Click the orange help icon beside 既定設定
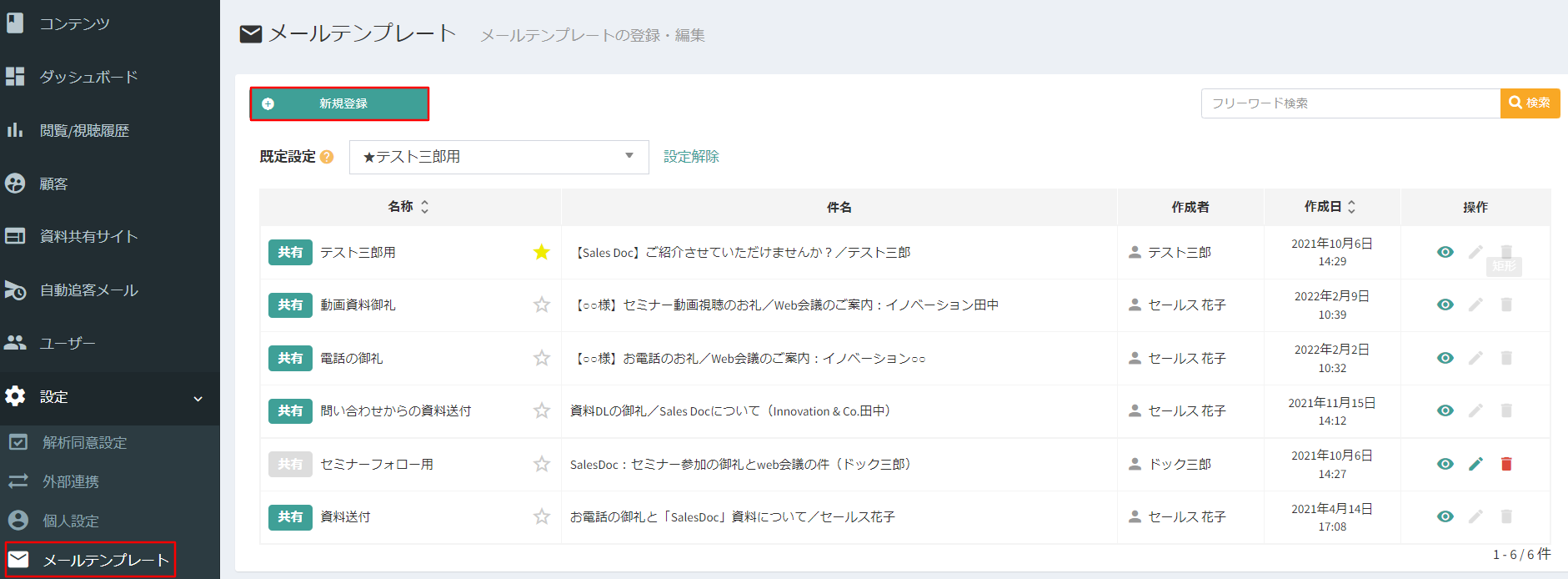The image size is (1568, 579). point(327,157)
